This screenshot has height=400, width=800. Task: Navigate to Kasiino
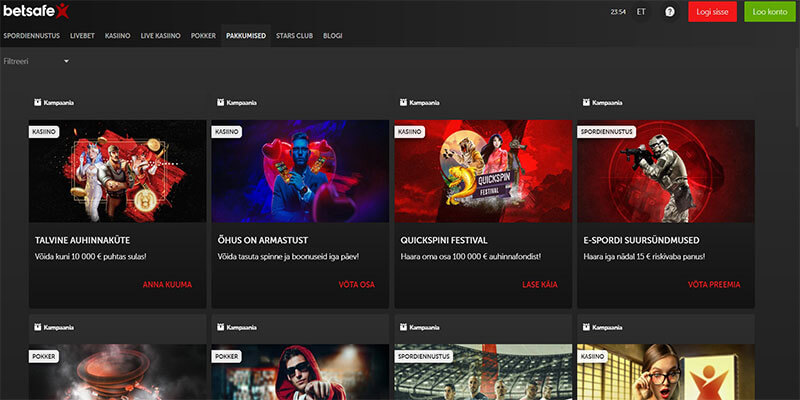117,36
